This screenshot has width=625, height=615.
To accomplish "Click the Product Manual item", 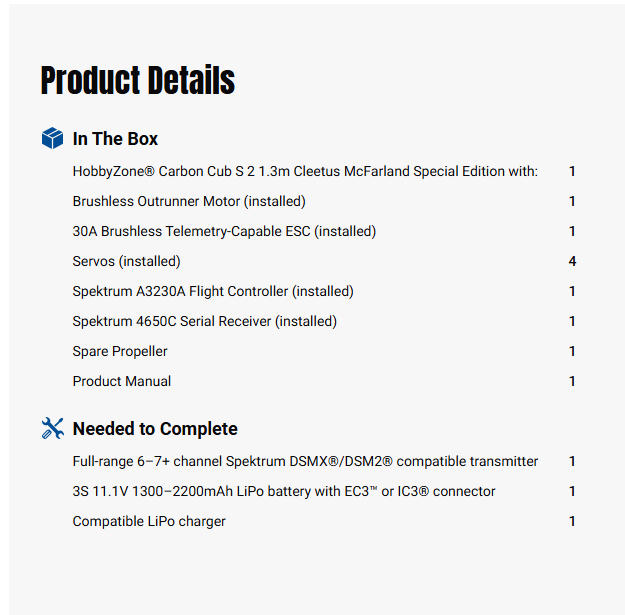I will 121,381.
